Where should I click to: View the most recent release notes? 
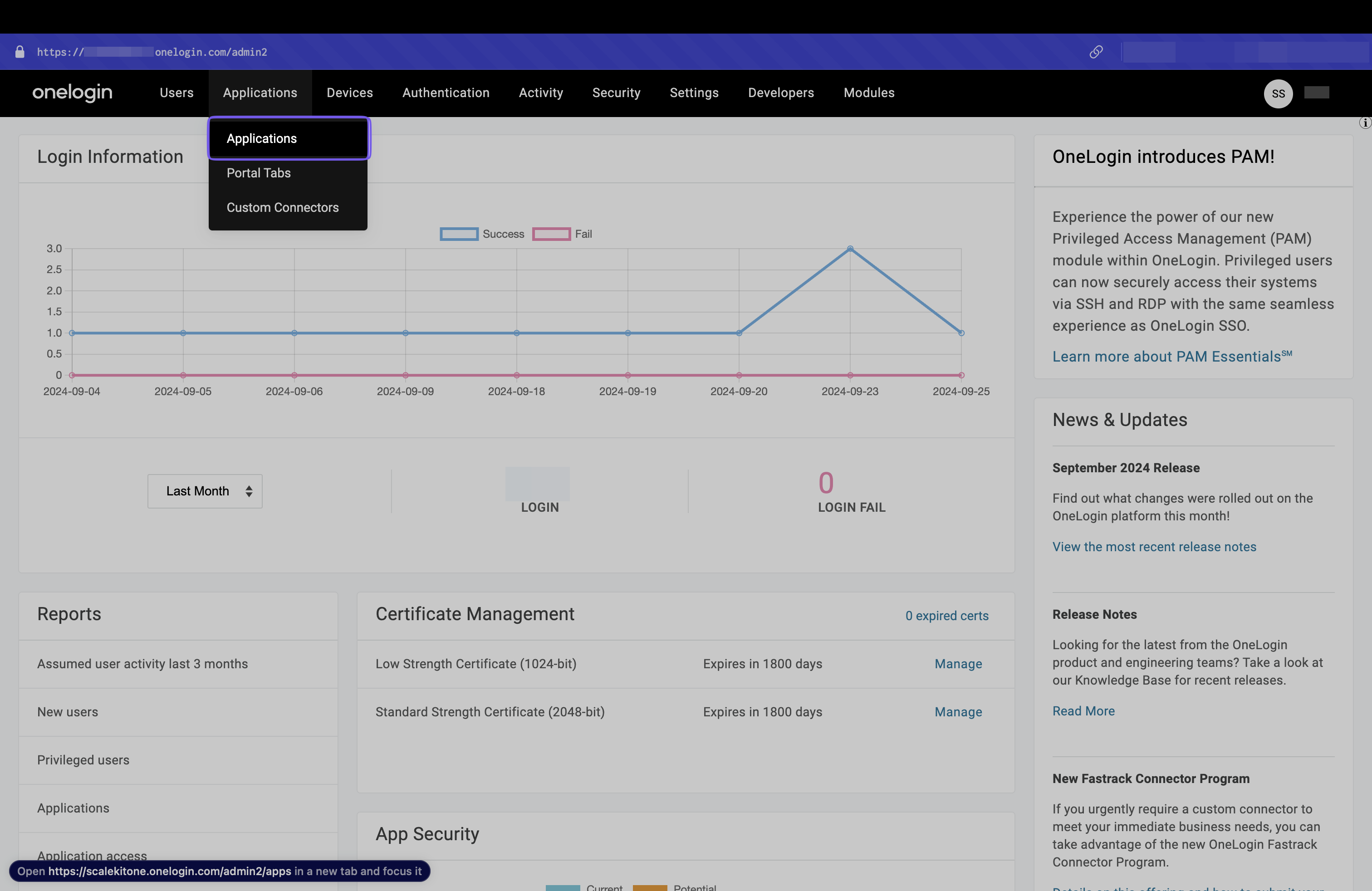[x=1154, y=546]
